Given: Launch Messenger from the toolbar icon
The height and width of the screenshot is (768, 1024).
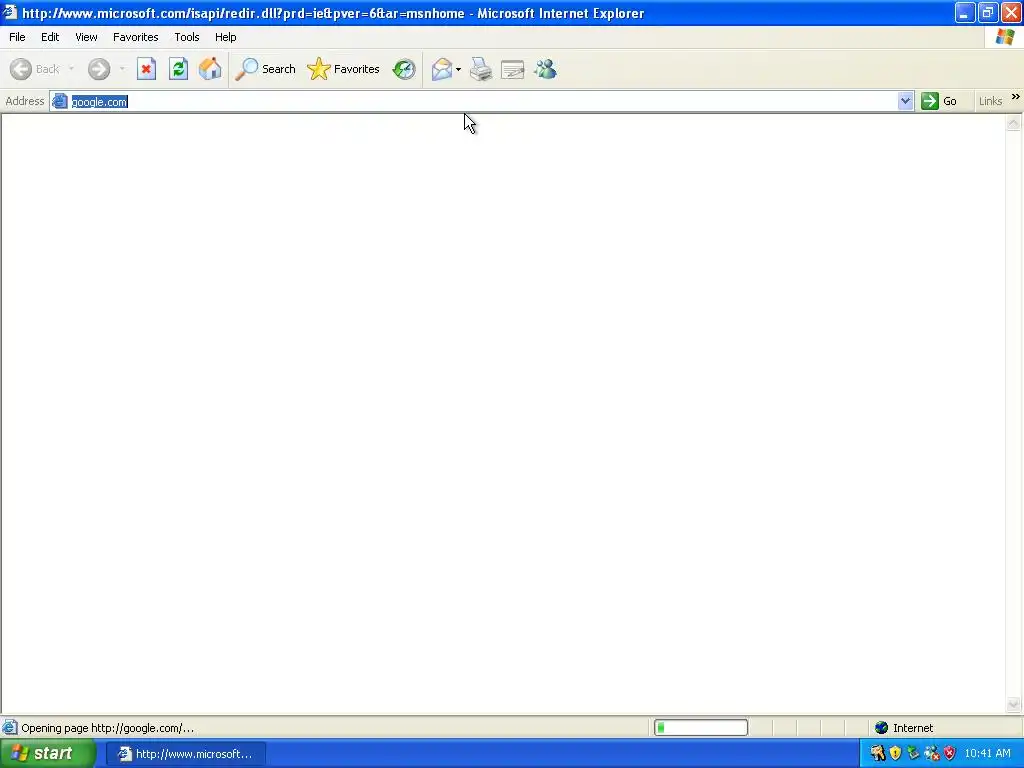Looking at the screenshot, I should pos(545,69).
